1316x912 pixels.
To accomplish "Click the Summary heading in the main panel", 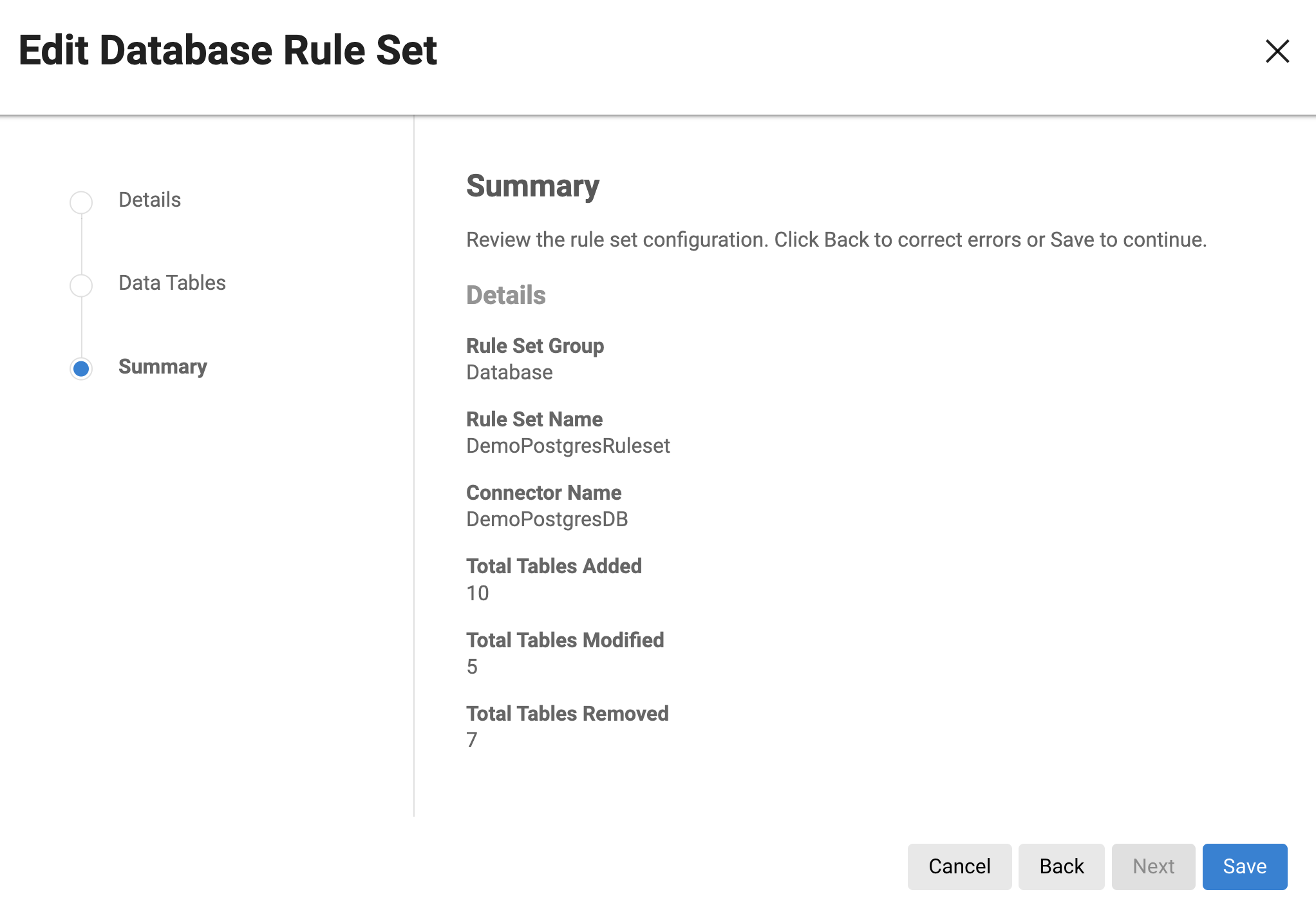I will 532,186.
